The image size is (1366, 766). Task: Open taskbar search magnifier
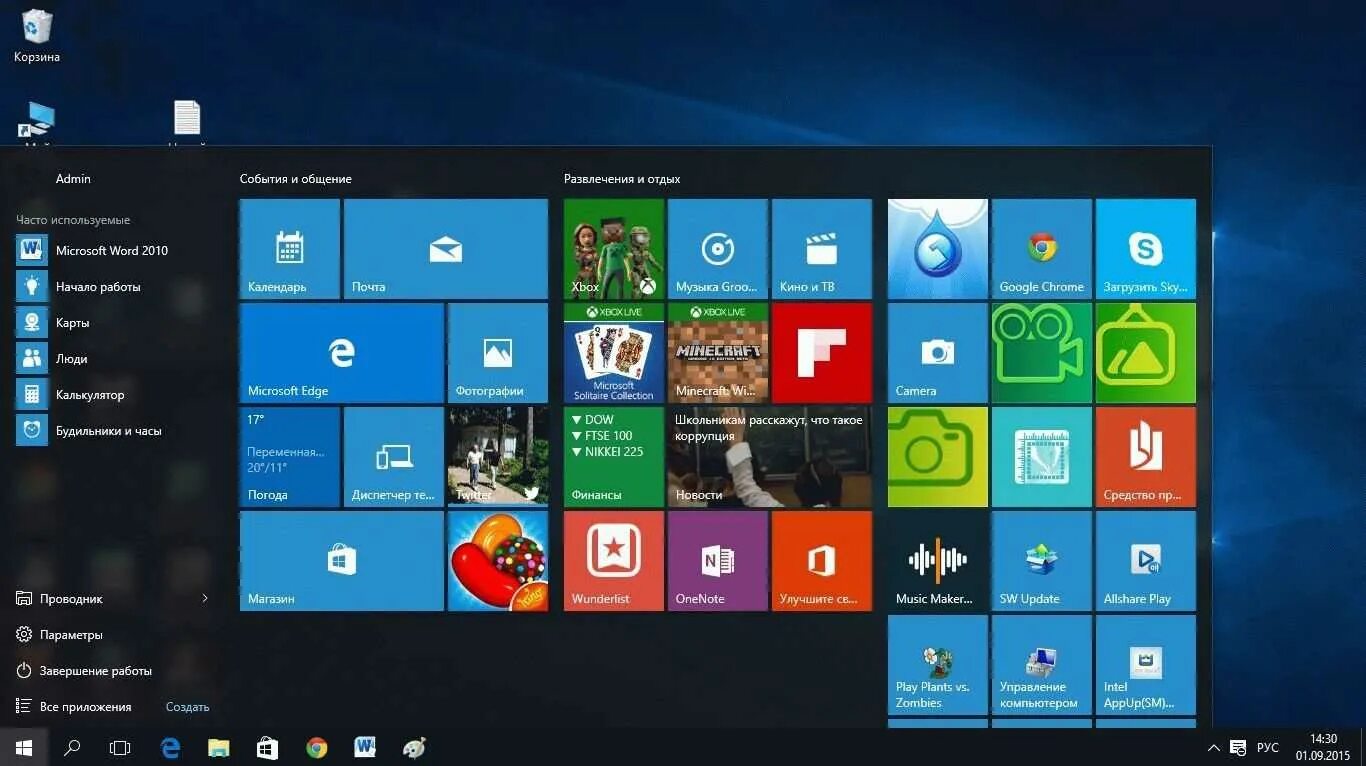pos(72,747)
